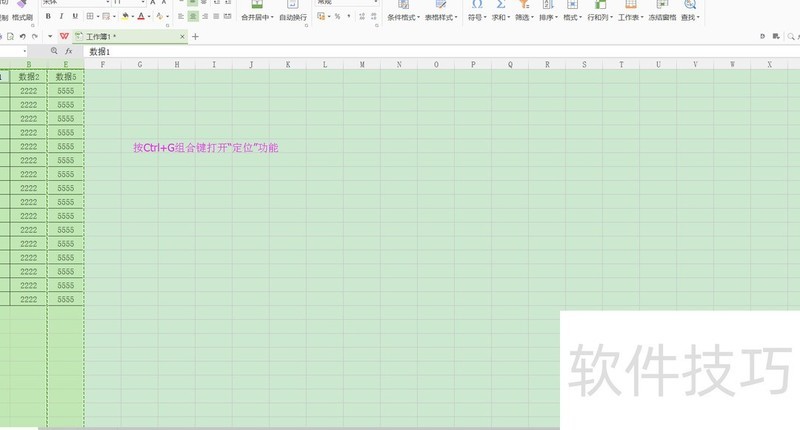The image size is (800, 430).
Task: Click Wrap Text (自动换行)
Action: pyautogui.click(x=293, y=11)
